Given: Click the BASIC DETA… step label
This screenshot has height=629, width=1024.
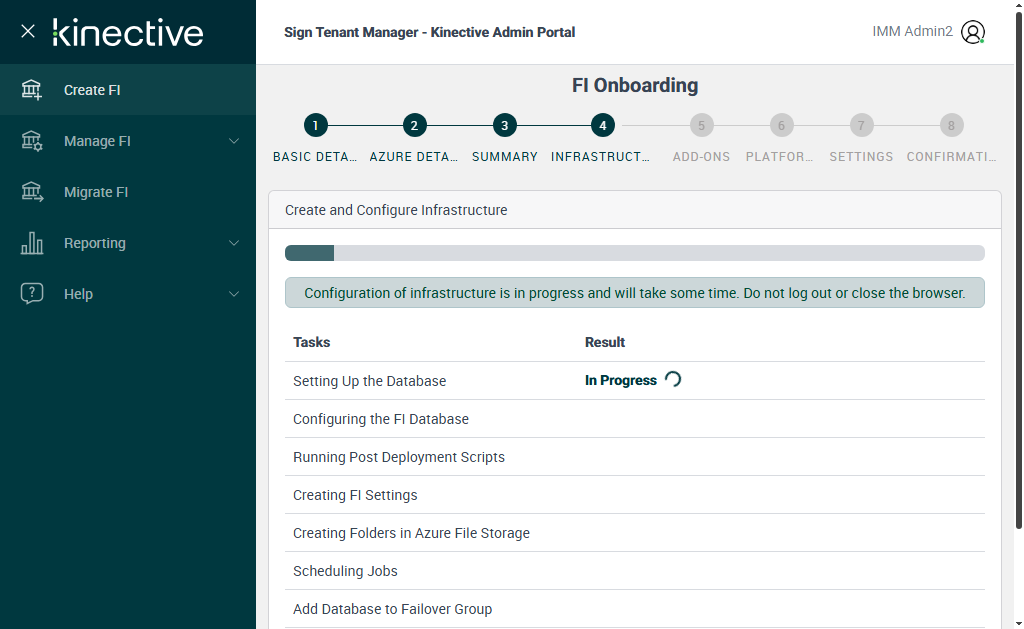Looking at the screenshot, I should pyautogui.click(x=315, y=157).
